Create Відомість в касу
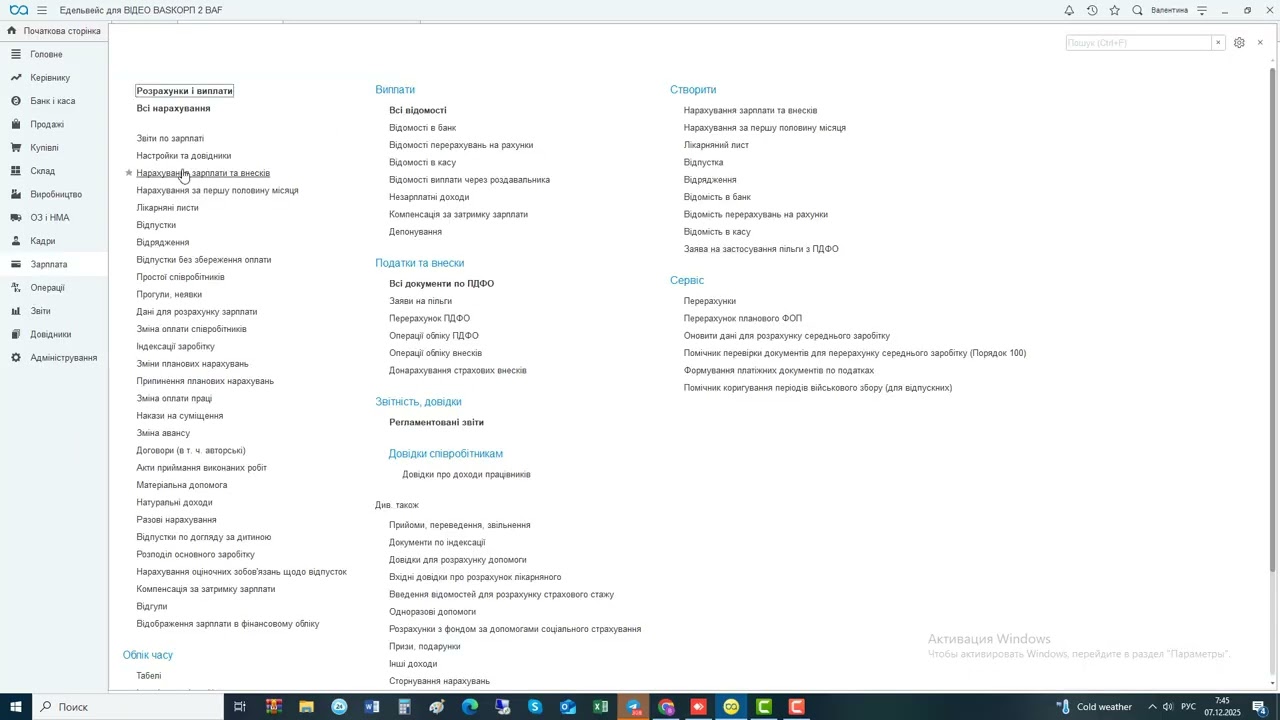 tap(717, 232)
